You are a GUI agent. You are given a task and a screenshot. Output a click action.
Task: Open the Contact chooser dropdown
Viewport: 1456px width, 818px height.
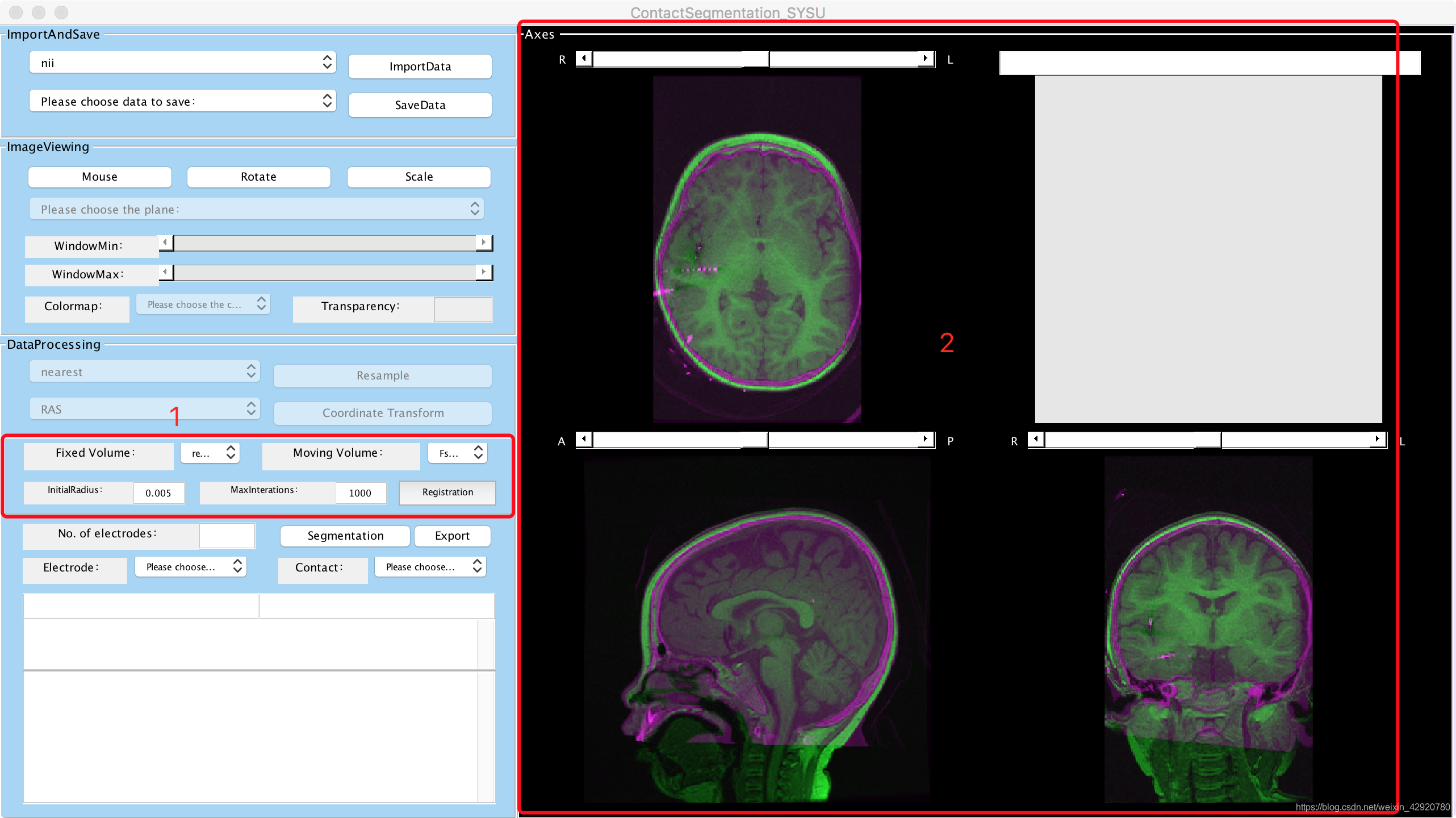pyautogui.click(x=430, y=567)
